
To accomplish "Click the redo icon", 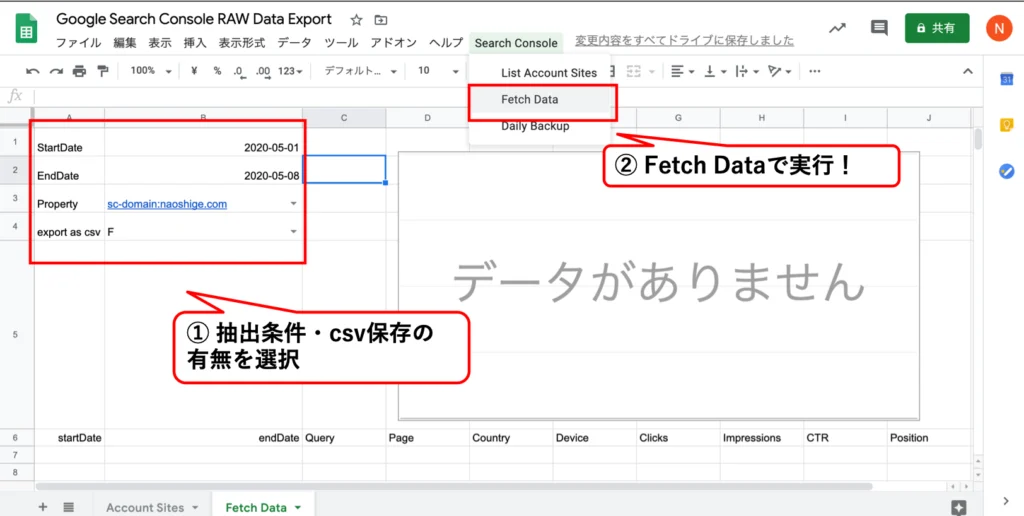I will click(57, 71).
